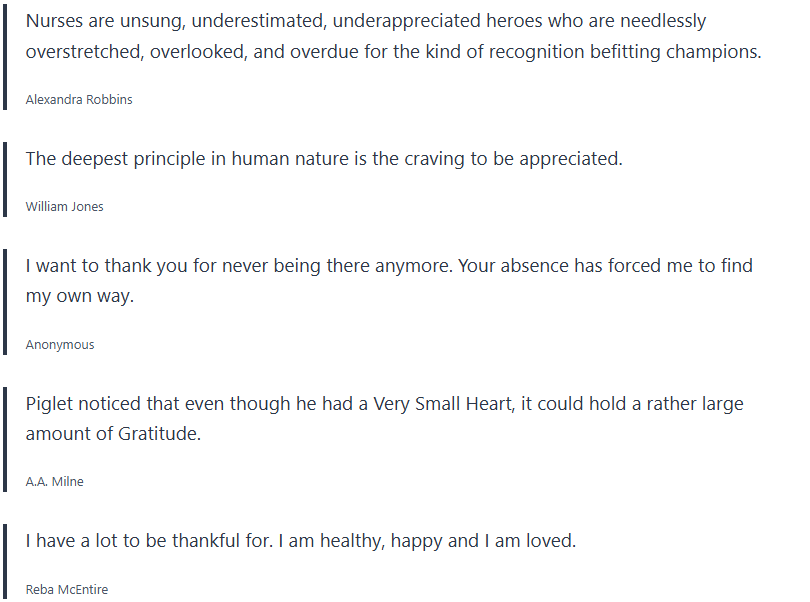
Task: Click the "thank you for never being there" quote
Action: click(x=389, y=281)
